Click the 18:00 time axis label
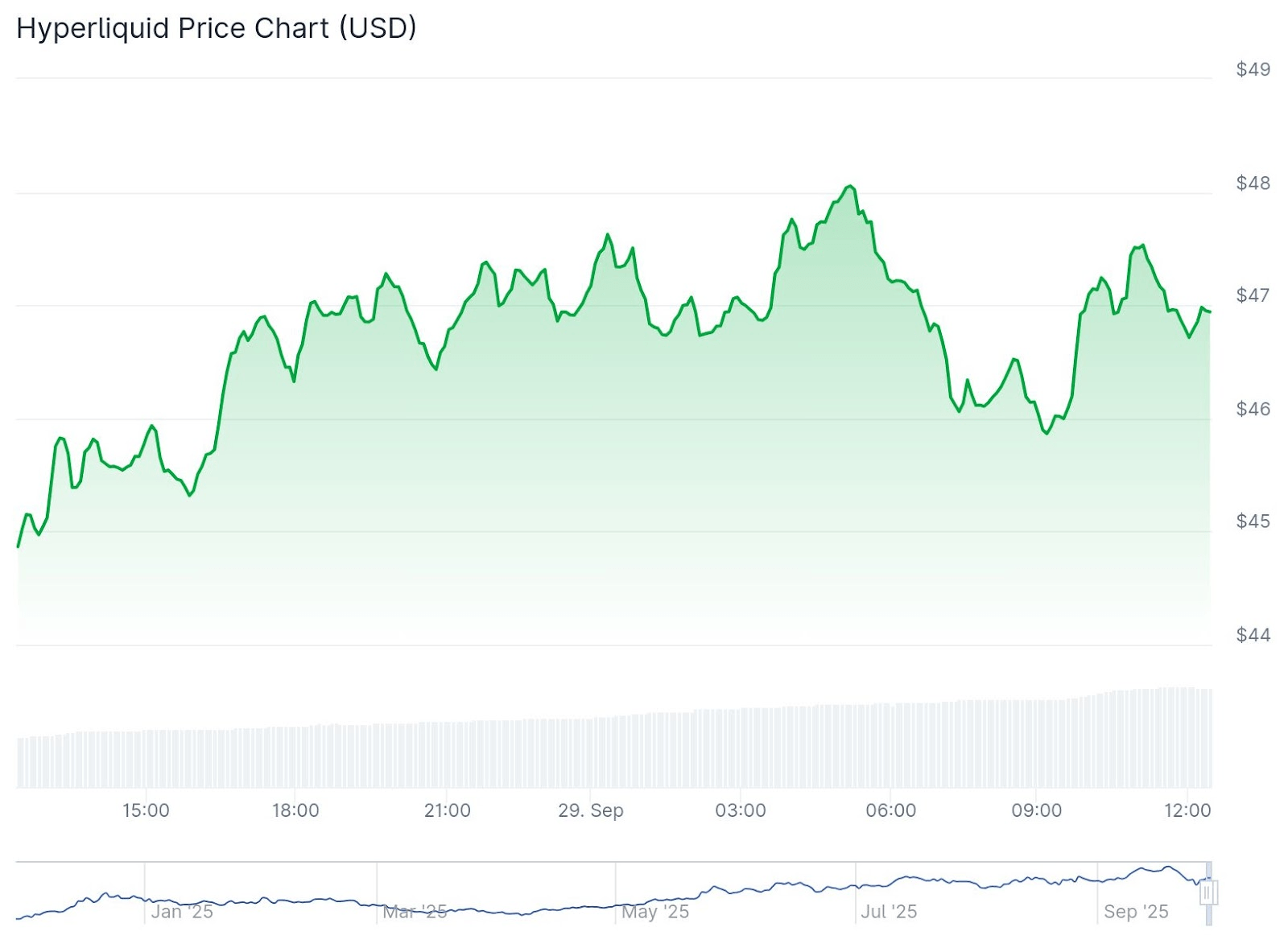The height and width of the screenshot is (948, 1288). (x=295, y=810)
